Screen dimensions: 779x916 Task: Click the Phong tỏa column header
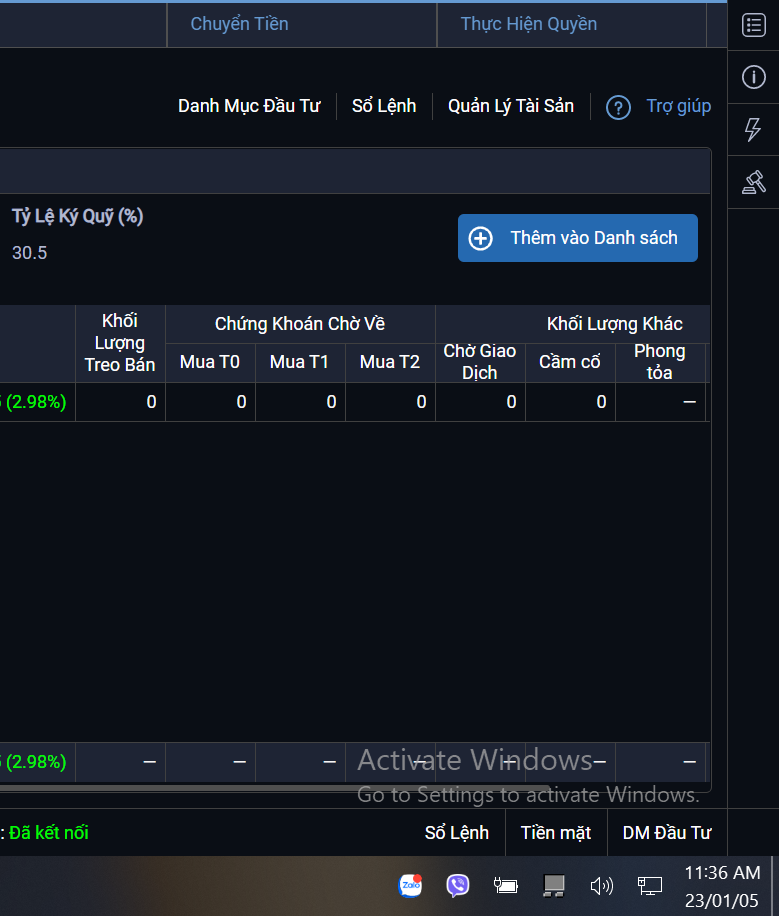[660, 362]
